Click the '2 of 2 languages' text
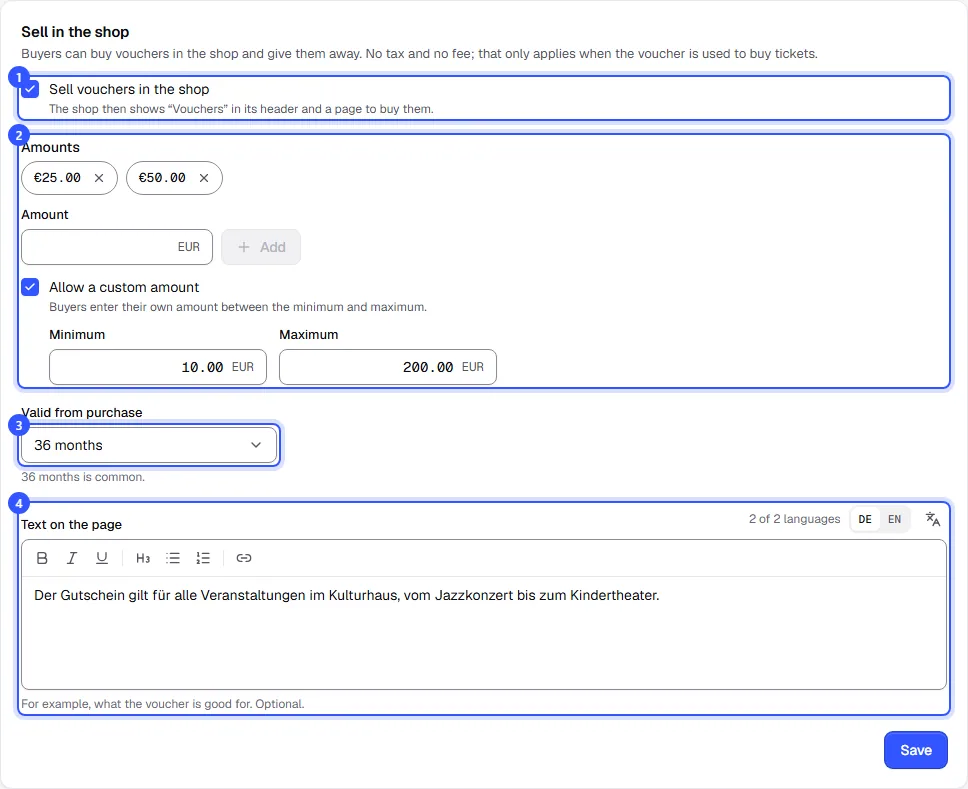Viewport: 968px width, 789px height. pyautogui.click(x=795, y=519)
